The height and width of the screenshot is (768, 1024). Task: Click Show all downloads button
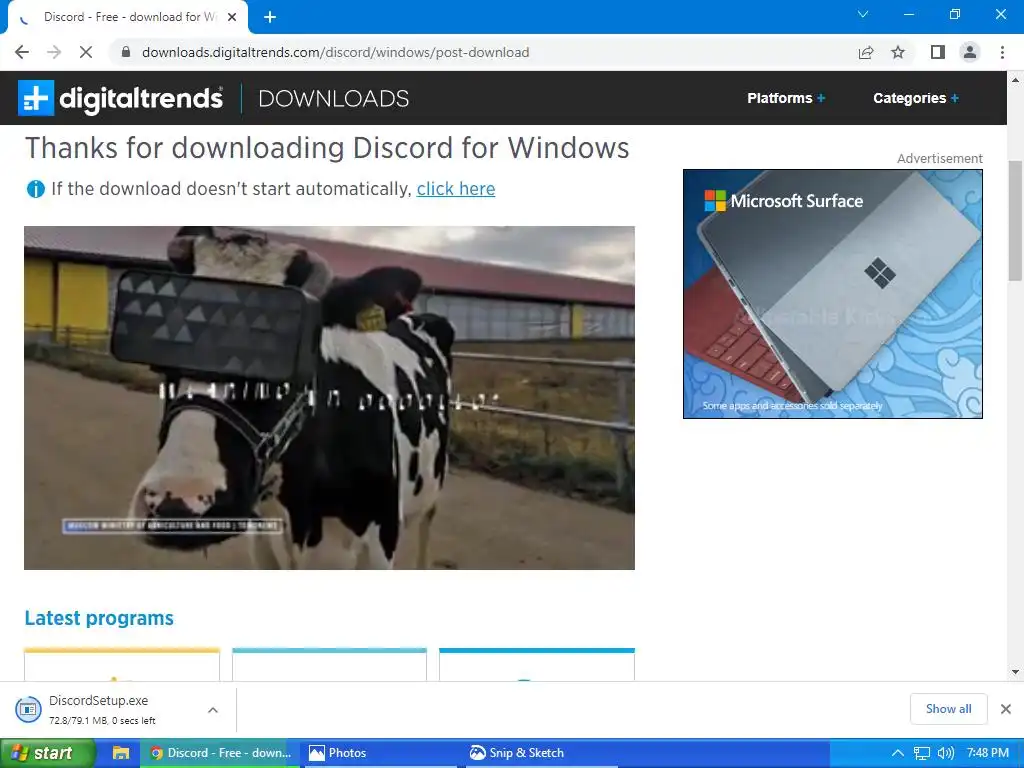click(x=948, y=709)
